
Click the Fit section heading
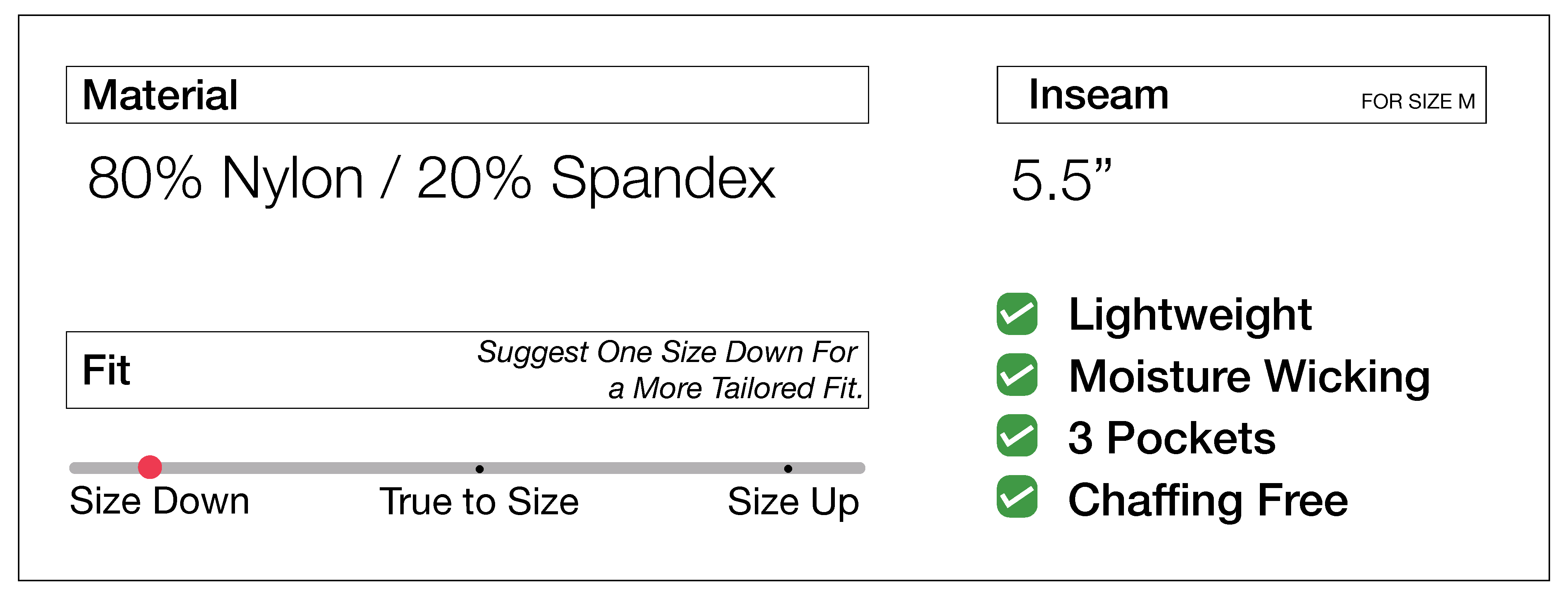[x=107, y=370]
